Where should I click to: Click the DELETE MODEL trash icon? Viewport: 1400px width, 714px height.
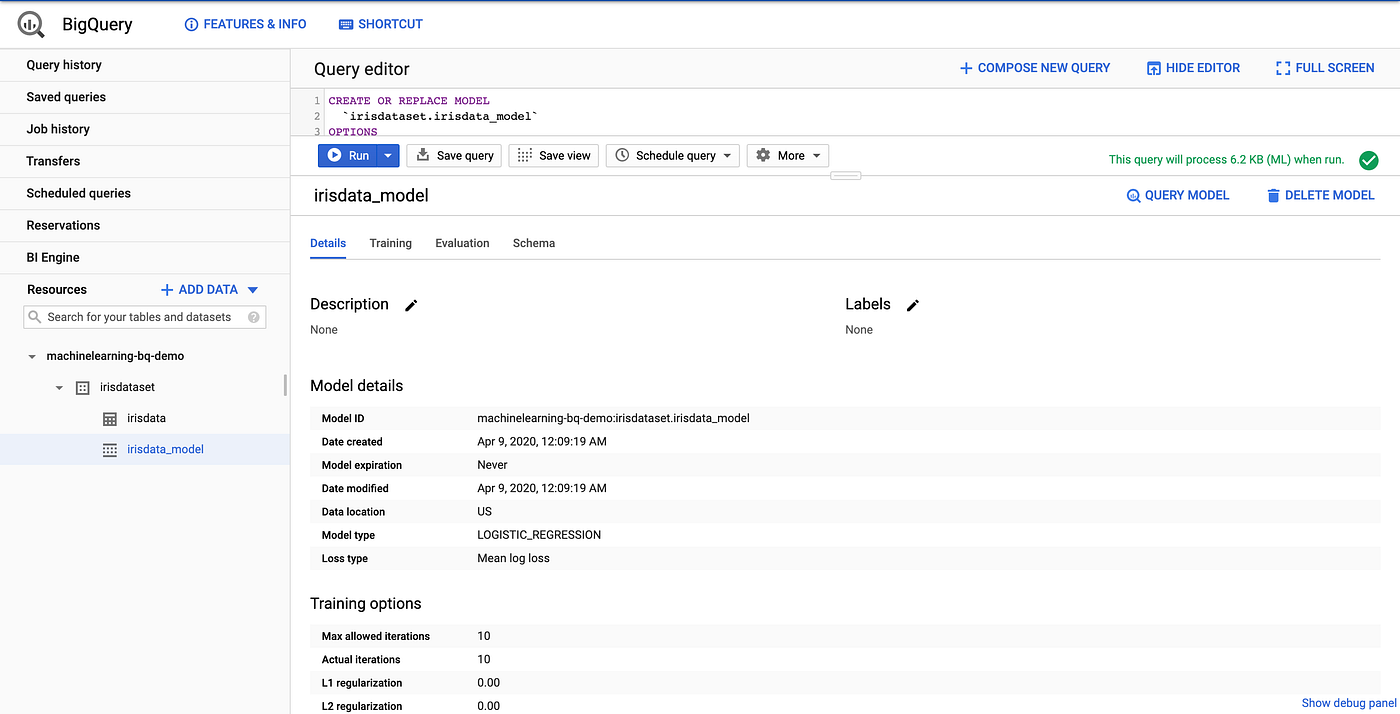[x=1272, y=195]
